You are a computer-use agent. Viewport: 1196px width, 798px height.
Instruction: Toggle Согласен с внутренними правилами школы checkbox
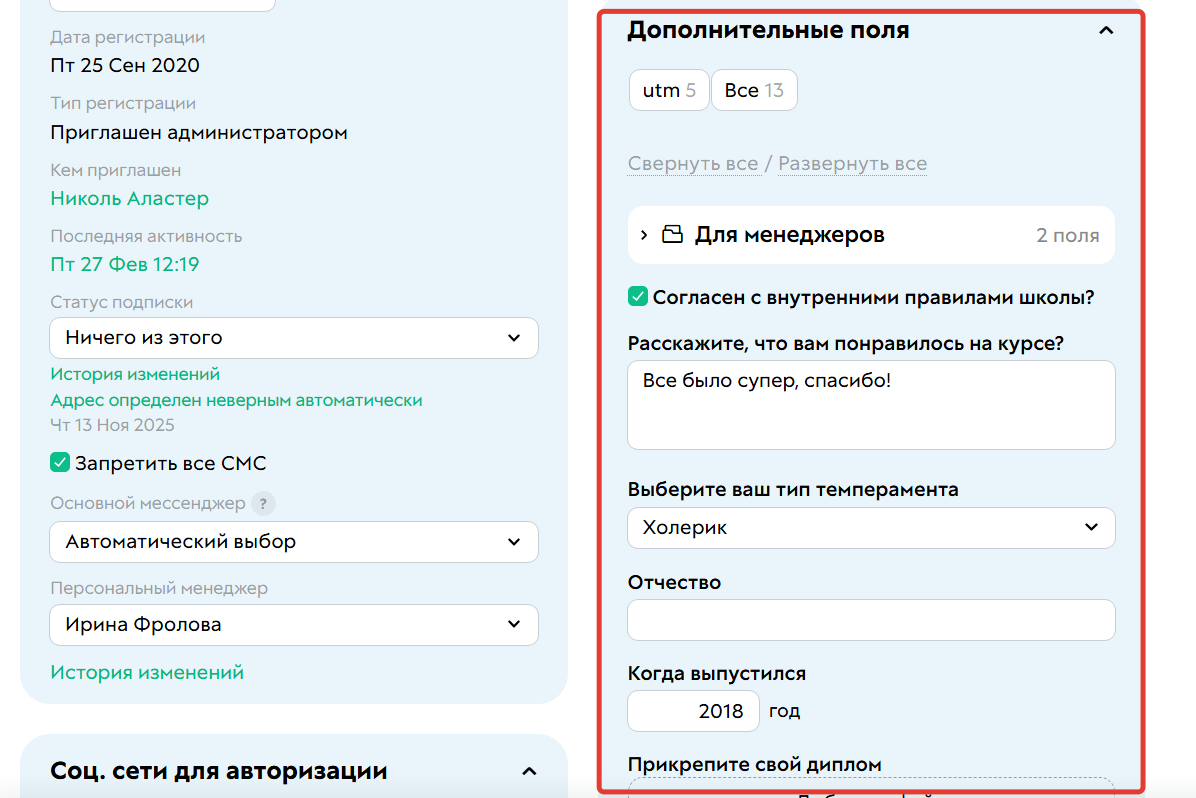tap(638, 296)
